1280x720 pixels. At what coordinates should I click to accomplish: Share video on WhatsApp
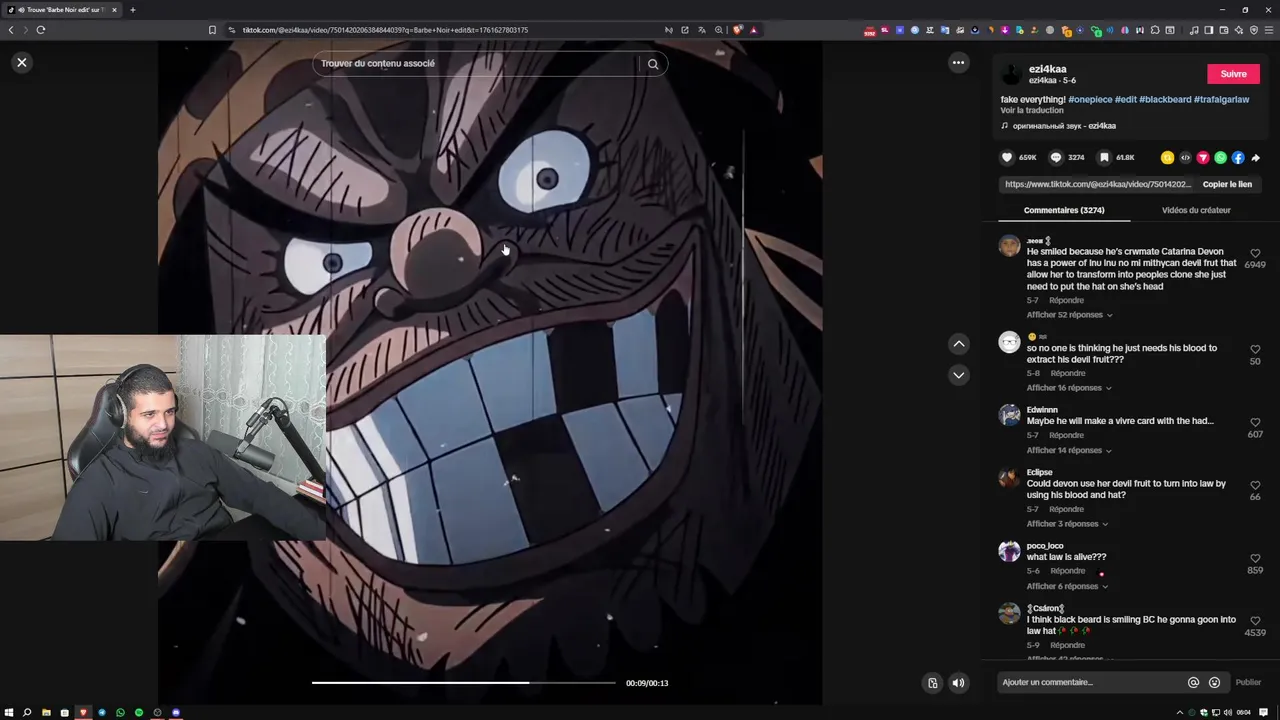tap(1220, 158)
